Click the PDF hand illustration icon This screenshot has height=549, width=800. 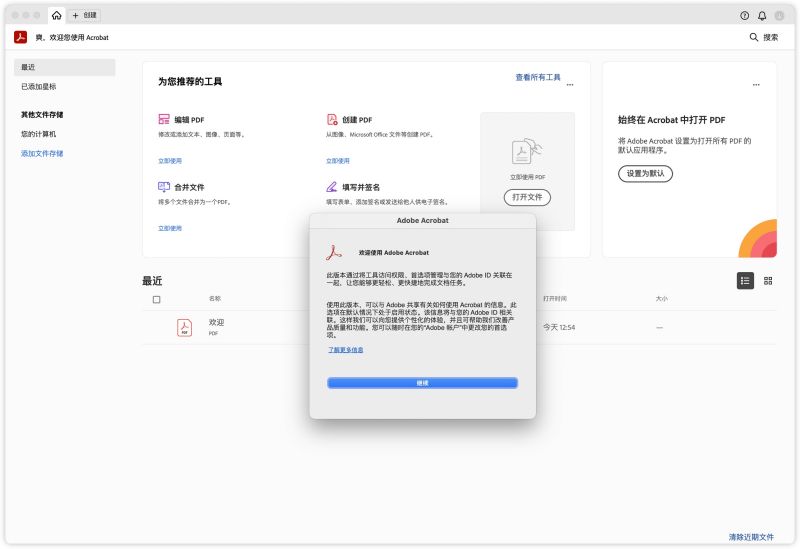coord(527,151)
